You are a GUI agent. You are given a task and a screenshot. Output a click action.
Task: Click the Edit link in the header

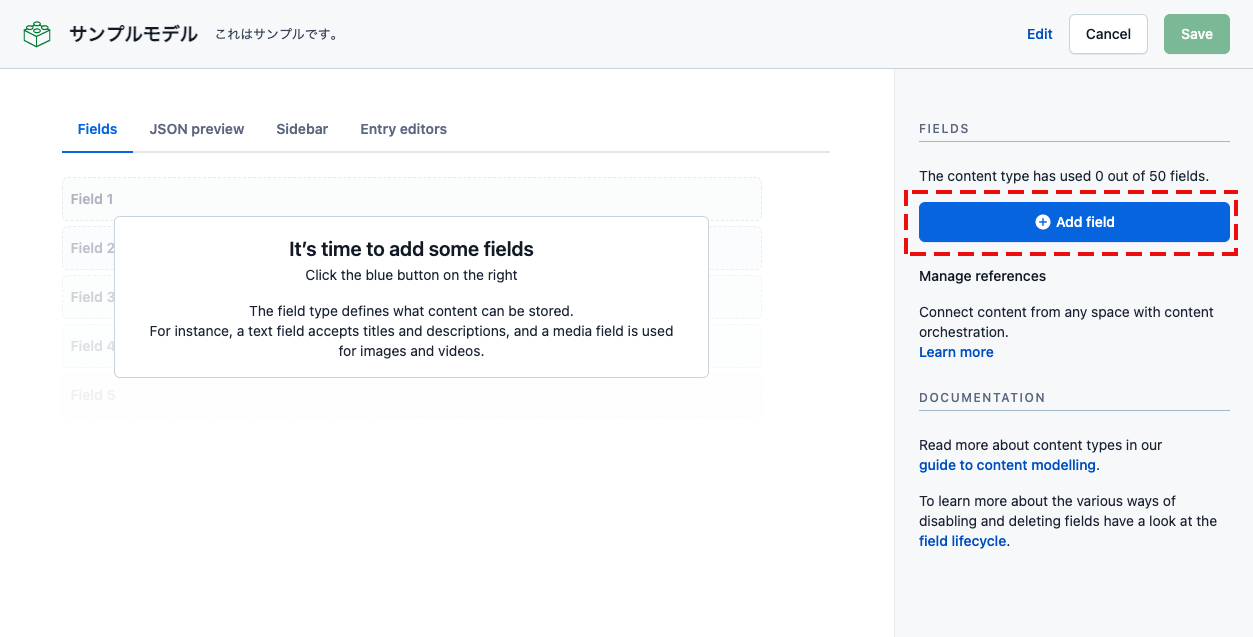1039,33
